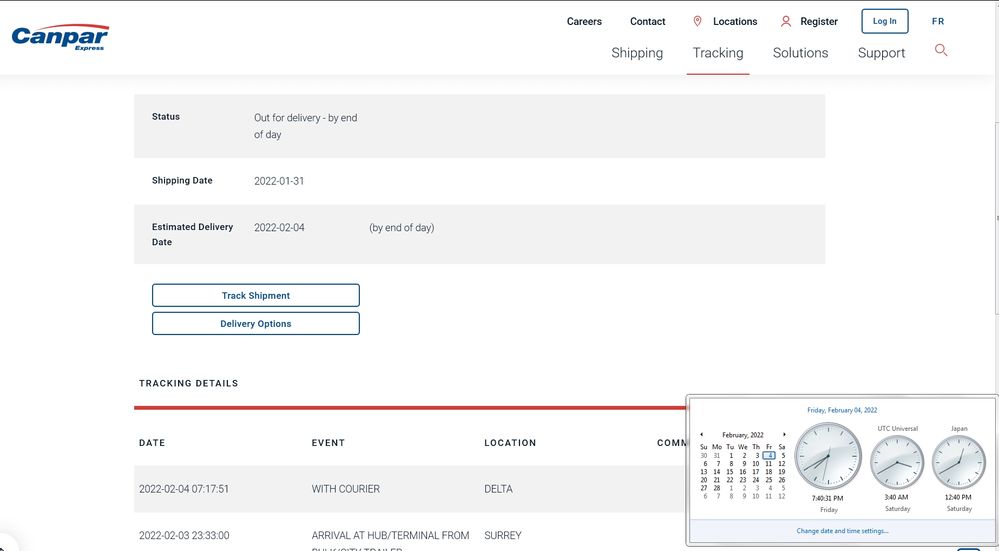Open the Tracking menu
Image resolution: width=999 pixels, height=551 pixels.
(718, 53)
